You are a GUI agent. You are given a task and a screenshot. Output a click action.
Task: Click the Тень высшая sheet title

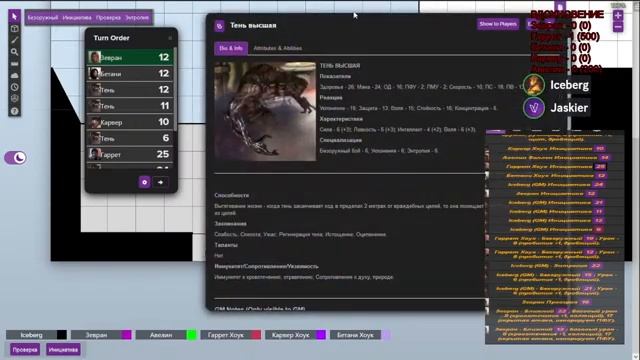point(253,25)
